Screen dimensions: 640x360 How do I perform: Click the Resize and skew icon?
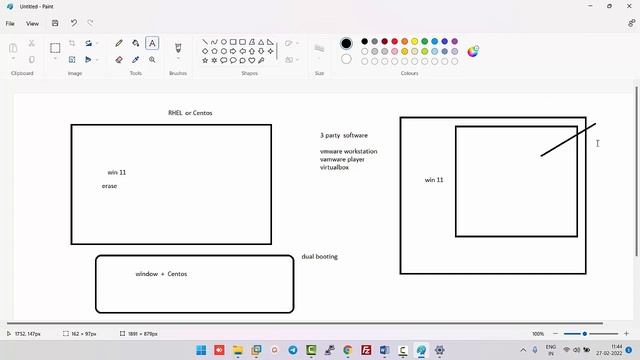[72, 60]
